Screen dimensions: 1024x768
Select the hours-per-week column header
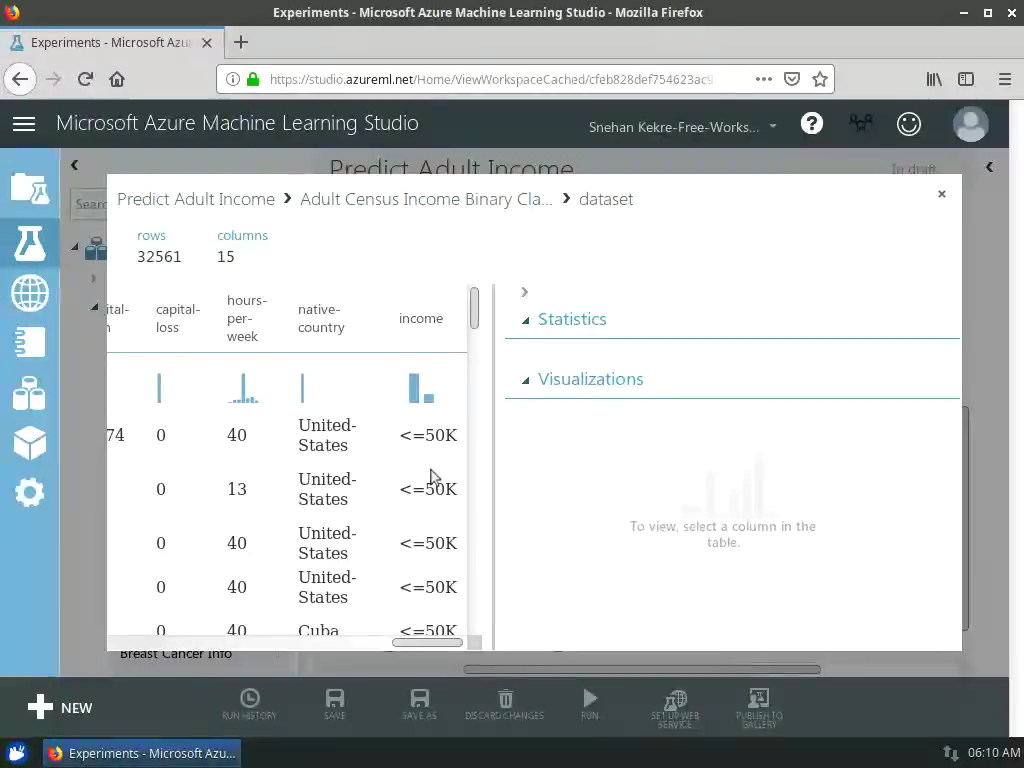(x=247, y=319)
